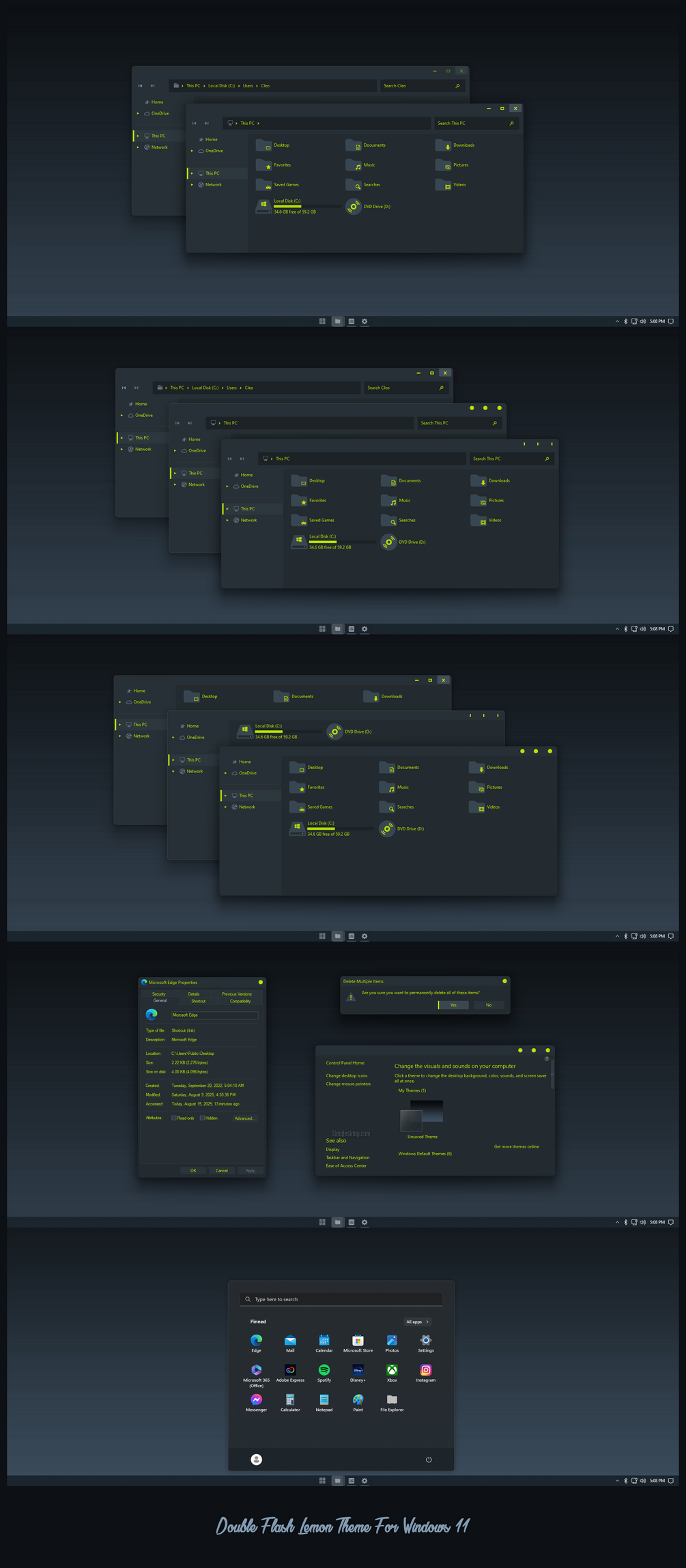Collapse the My Themes (1) section
This screenshot has height=1568, width=686.
click(412, 1090)
